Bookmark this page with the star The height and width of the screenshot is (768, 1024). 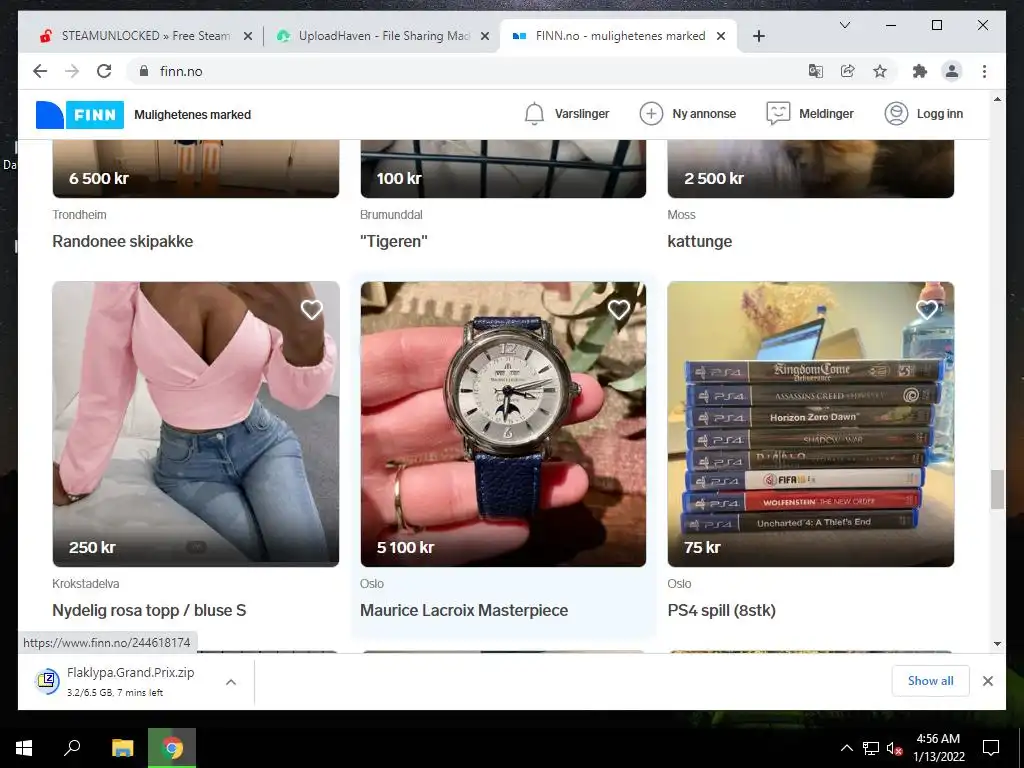880,71
